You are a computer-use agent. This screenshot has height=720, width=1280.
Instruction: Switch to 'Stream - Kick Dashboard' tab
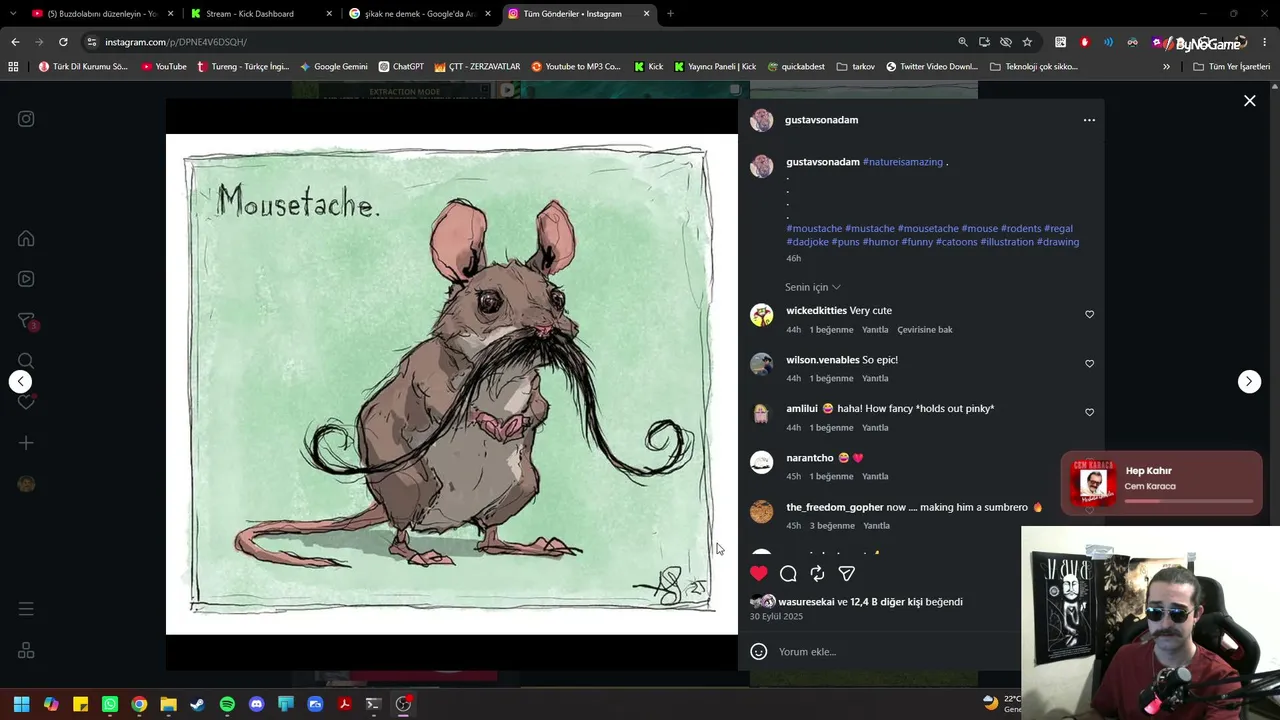click(x=260, y=14)
